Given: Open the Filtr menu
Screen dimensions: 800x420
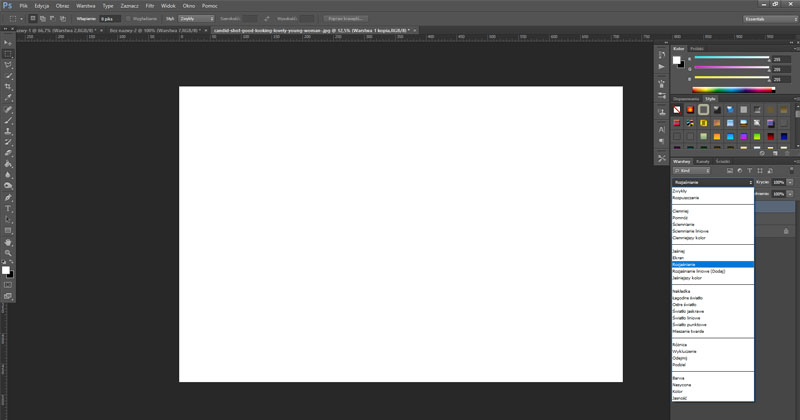Looking at the screenshot, I should (x=150, y=5).
